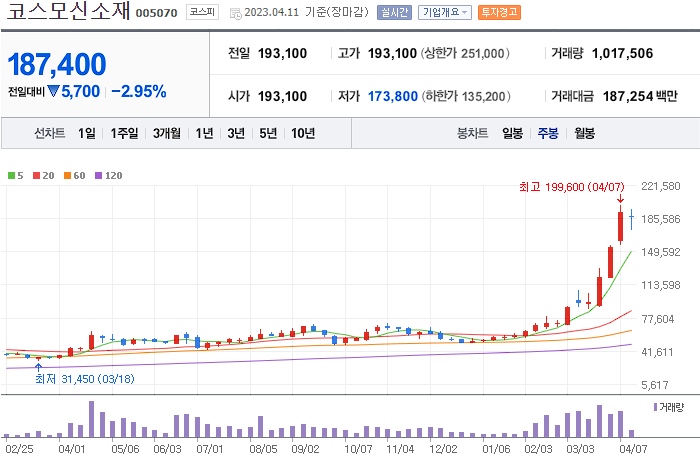This screenshot has height=455, width=700.
Task: Click the 거래량 value 1,017,506
Action: coord(622,54)
